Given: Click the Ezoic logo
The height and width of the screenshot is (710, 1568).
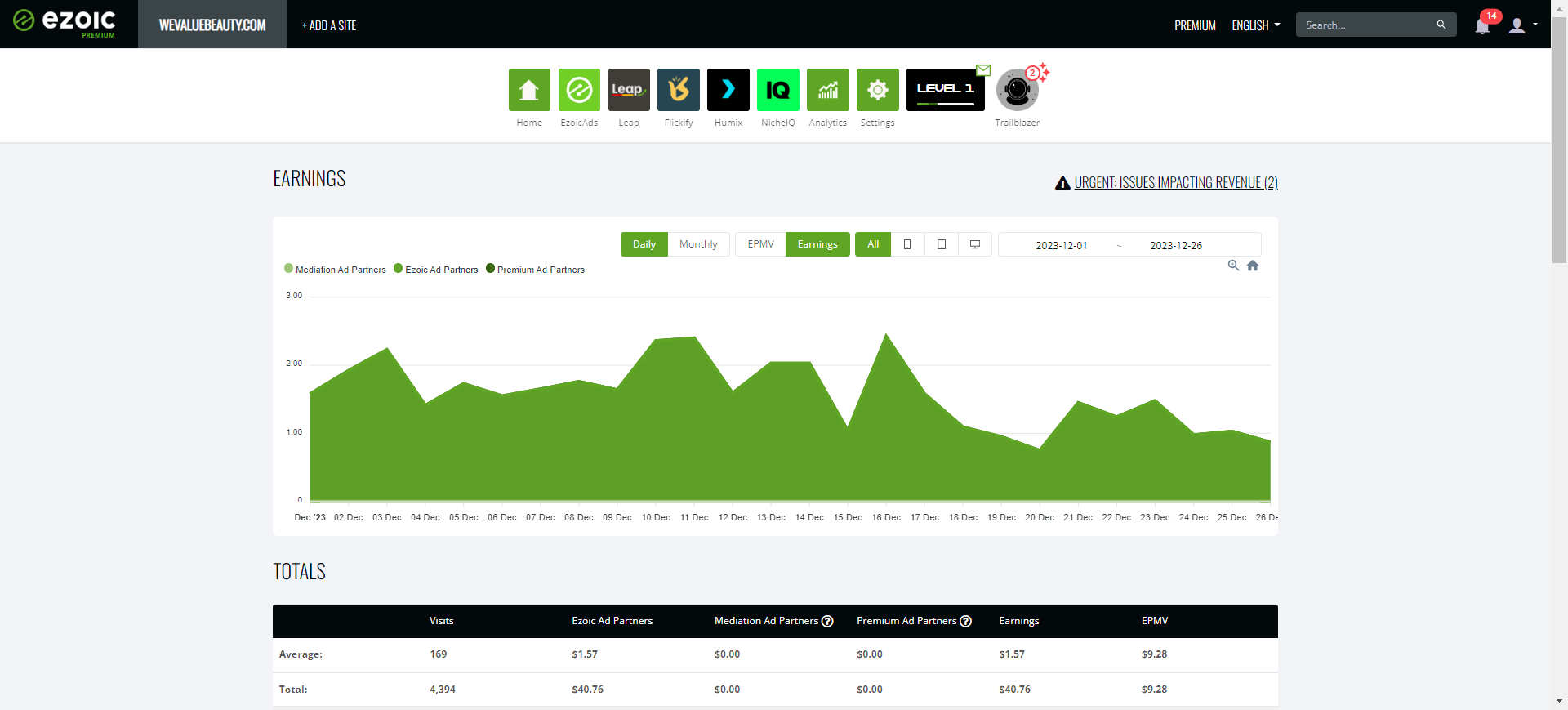Looking at the screenshot, I should (x=65, y=23).
